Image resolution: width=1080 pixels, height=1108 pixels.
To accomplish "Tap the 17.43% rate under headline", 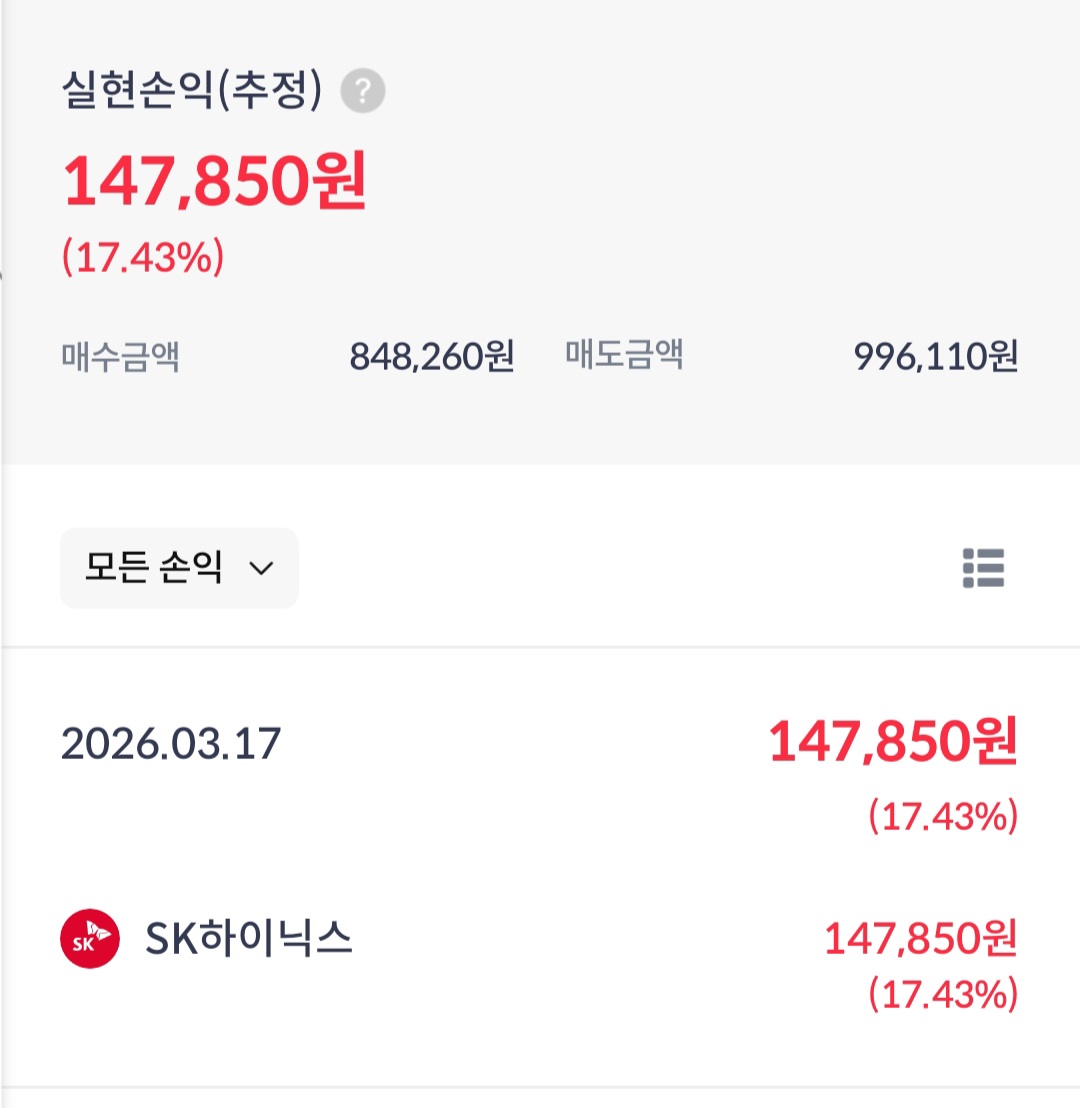I will coord(143,257).
